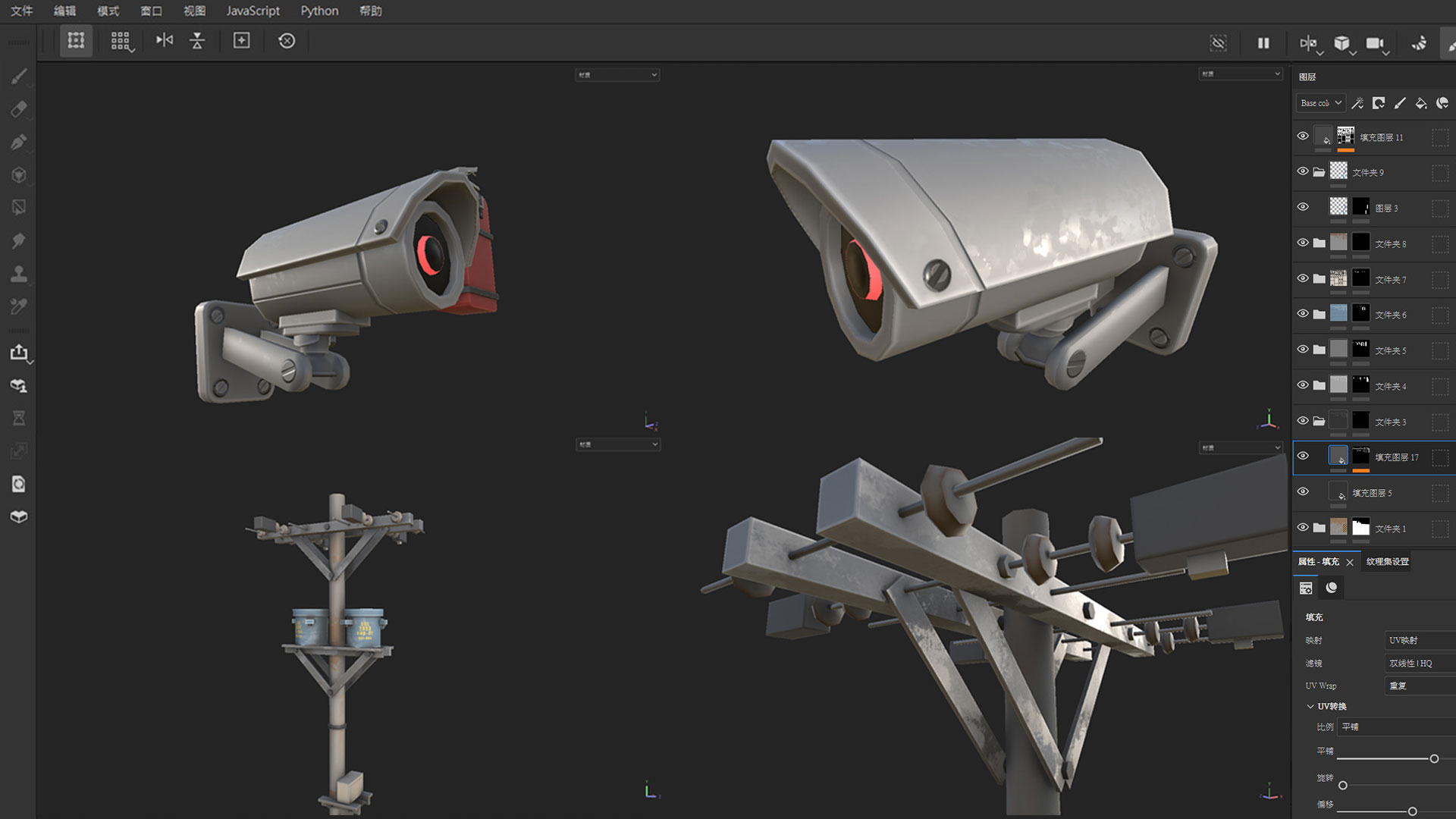The image size is (1456, 819).
Task: Select the Eraser tool
Action: (x=19, y=109)
